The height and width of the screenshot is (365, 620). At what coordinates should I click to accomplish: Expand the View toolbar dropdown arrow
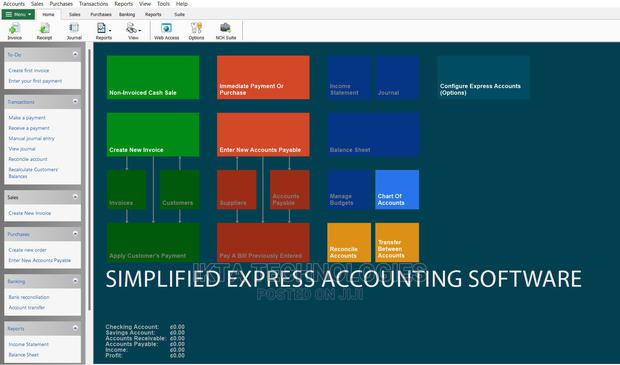coord(140,30)
